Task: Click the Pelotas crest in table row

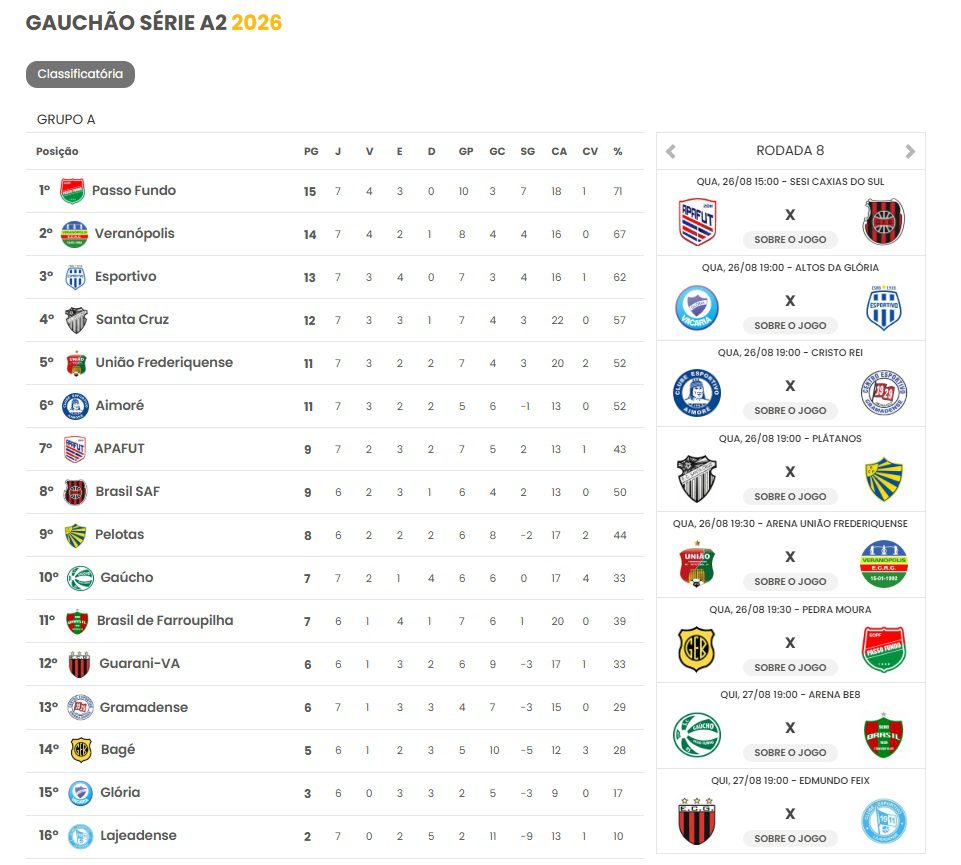Action: pyautogui.click(x=75, y=535)
